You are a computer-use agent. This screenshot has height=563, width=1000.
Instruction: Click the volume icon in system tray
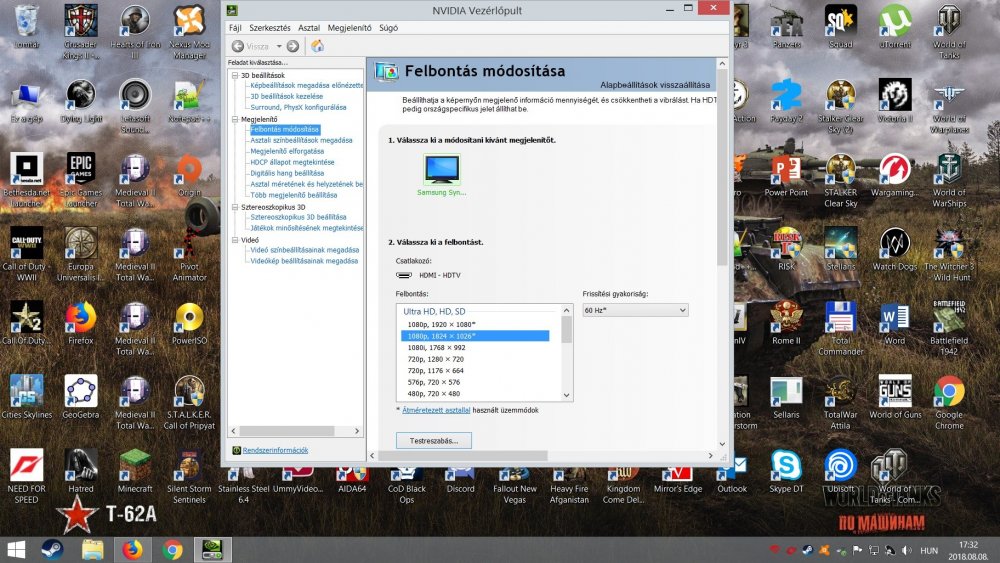(x=906, y=550)
